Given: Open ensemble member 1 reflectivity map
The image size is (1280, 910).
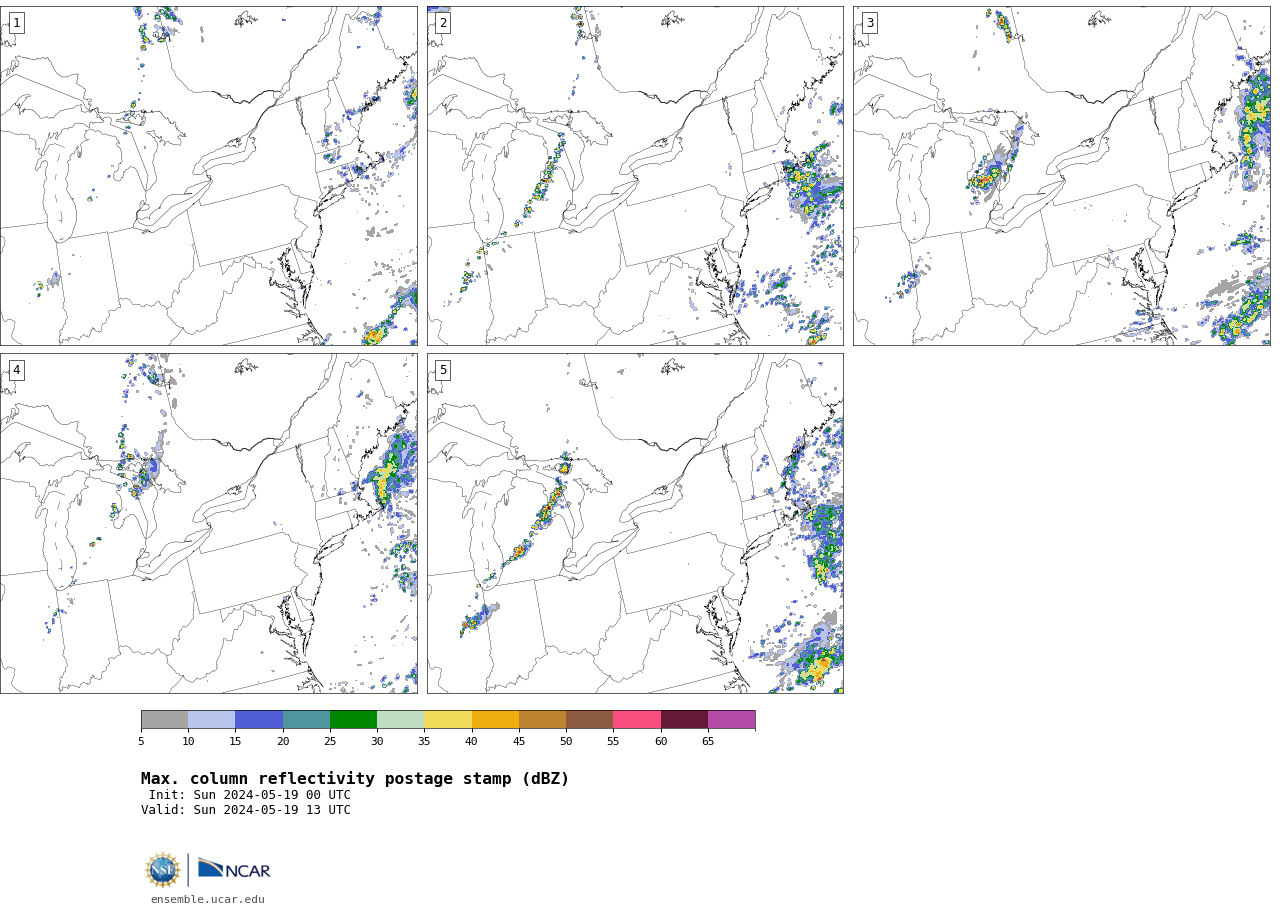Looking at the screenshot, I should 208,176.
